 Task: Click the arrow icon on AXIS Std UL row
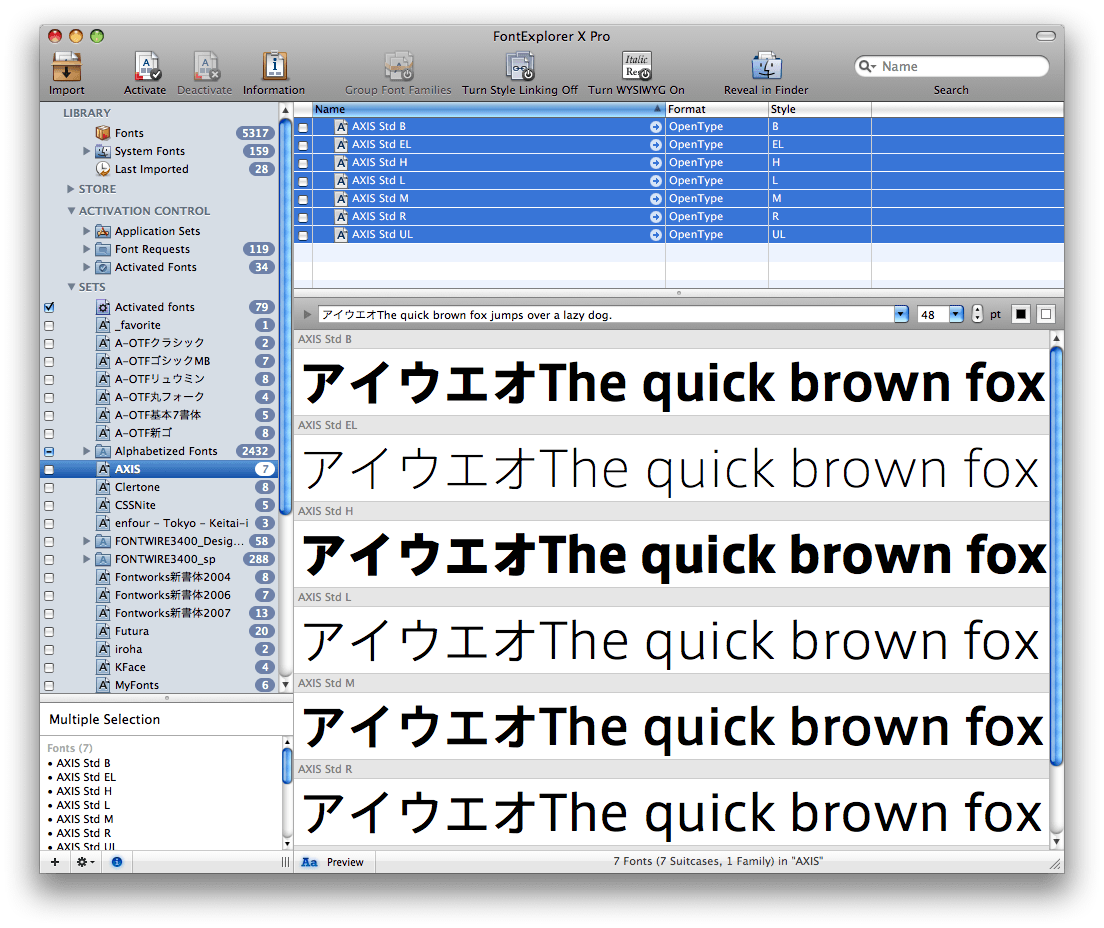click(x=656, y=234)
